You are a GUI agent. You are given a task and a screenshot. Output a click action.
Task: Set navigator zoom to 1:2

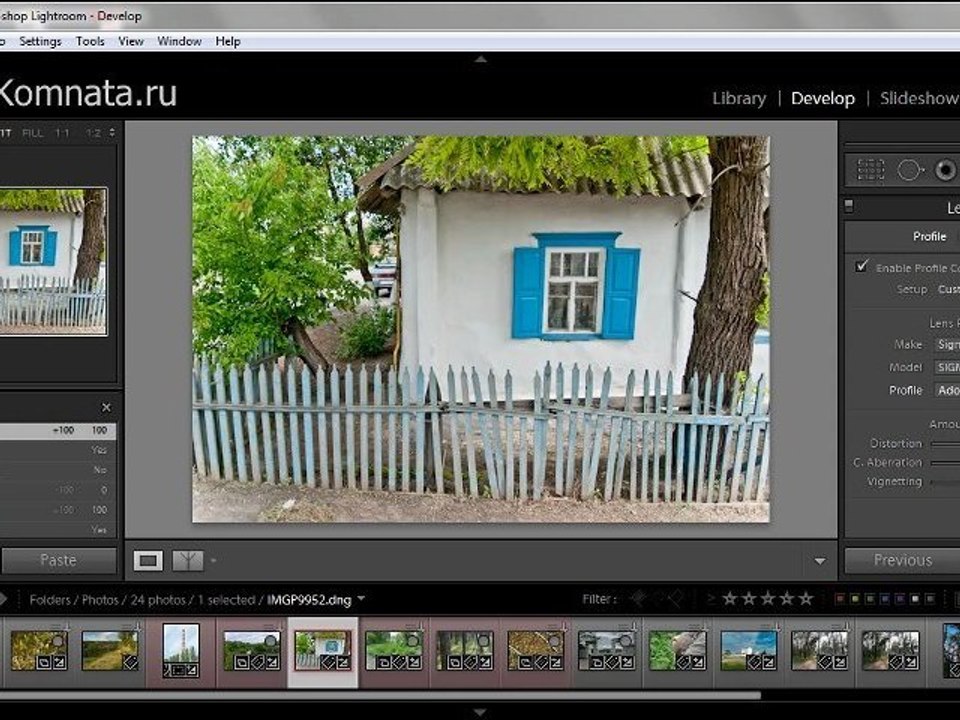[x=93, y=133]
